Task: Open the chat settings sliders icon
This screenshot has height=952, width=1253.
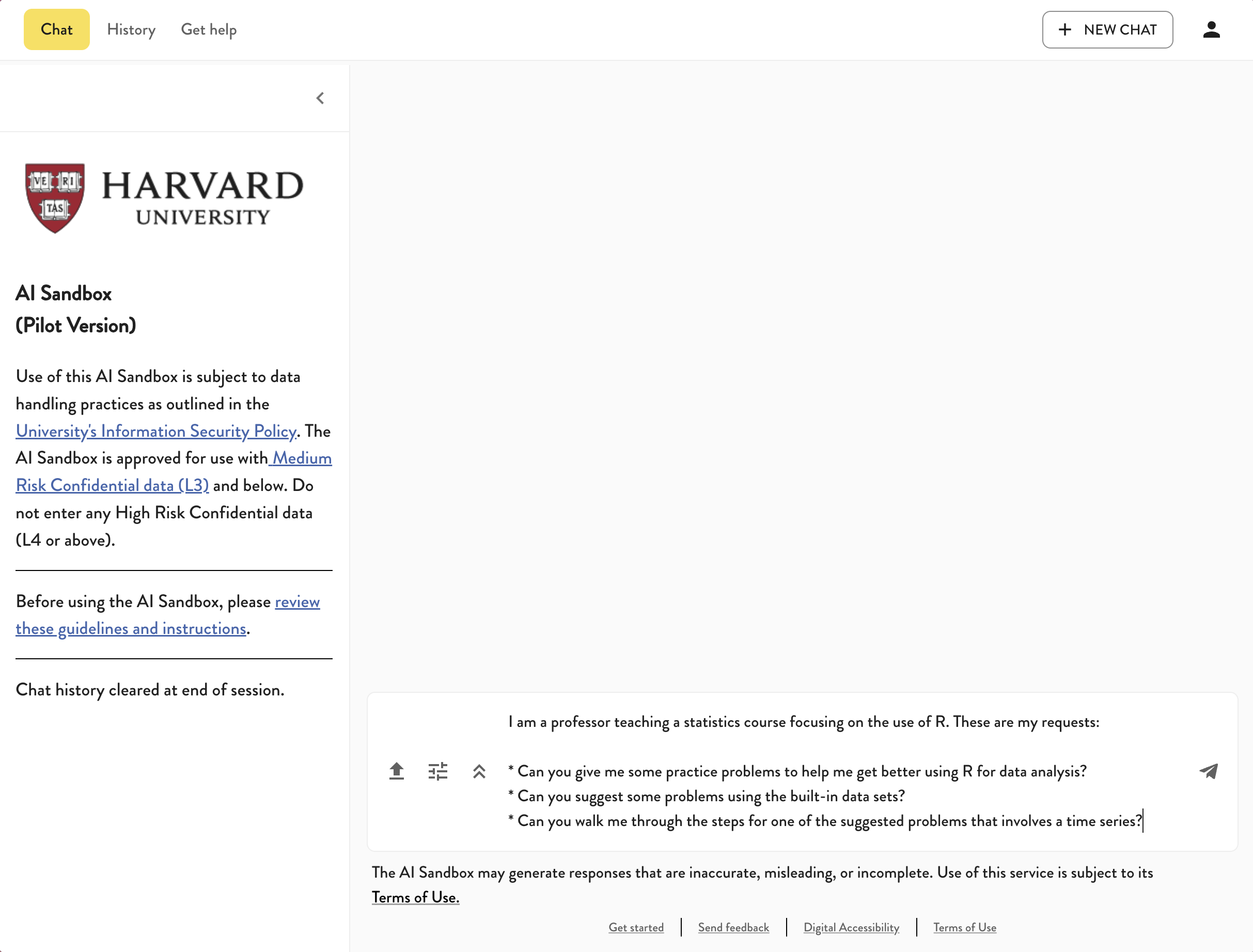Action: pos(437,771)
